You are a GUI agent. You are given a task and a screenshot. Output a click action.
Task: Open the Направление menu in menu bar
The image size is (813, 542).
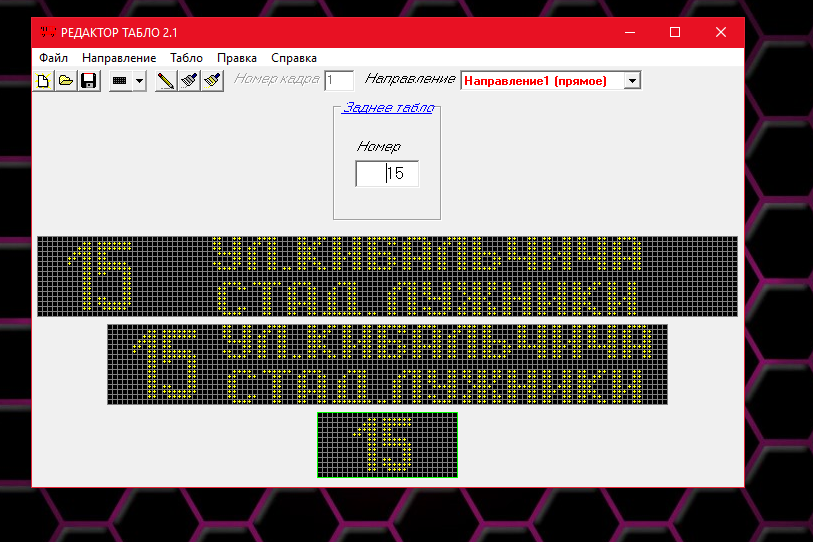(119, 58)
